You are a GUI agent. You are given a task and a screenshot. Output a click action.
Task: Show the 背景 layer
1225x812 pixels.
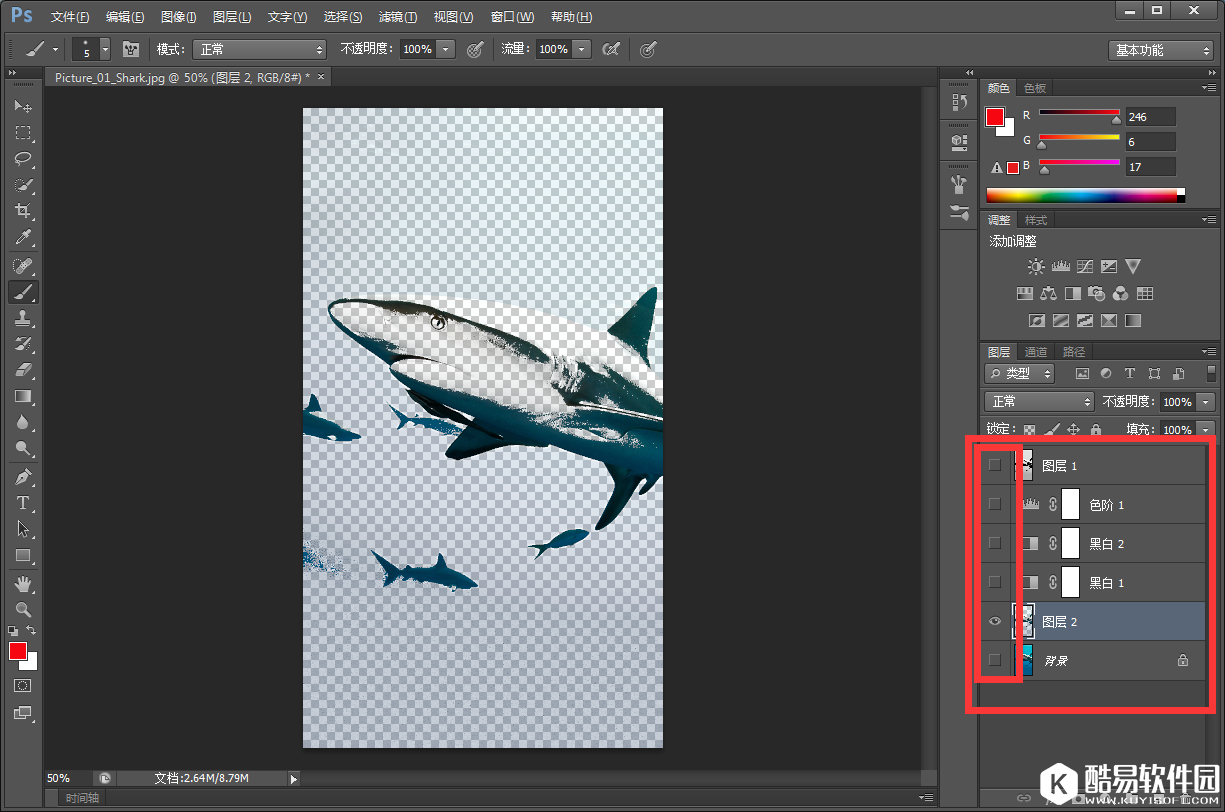[x=994, y=660]
